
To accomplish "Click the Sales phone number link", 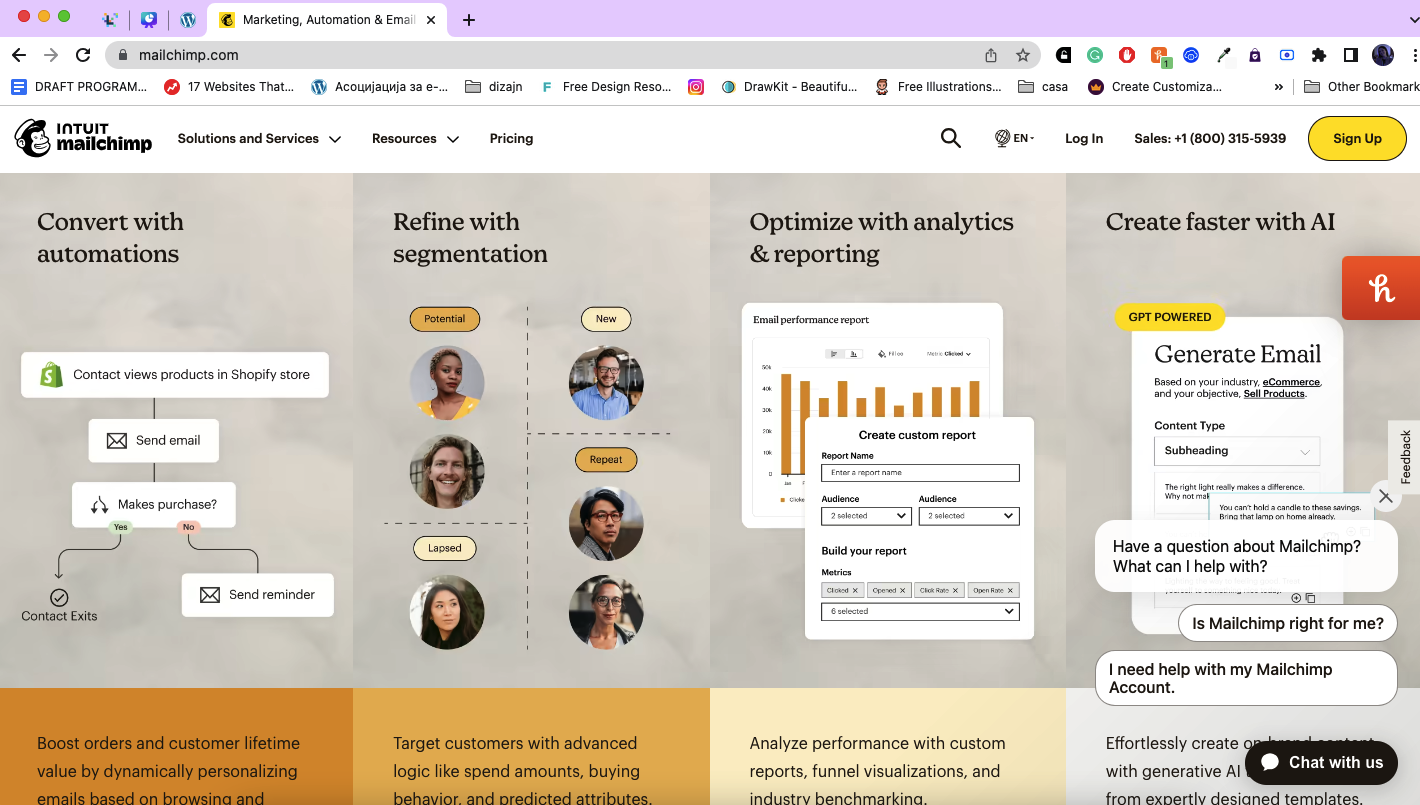I will coord(1210,138).
